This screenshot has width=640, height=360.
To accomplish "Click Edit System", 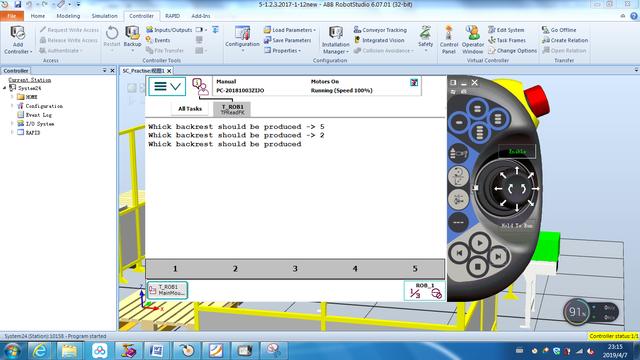I will tap(506, 30).
